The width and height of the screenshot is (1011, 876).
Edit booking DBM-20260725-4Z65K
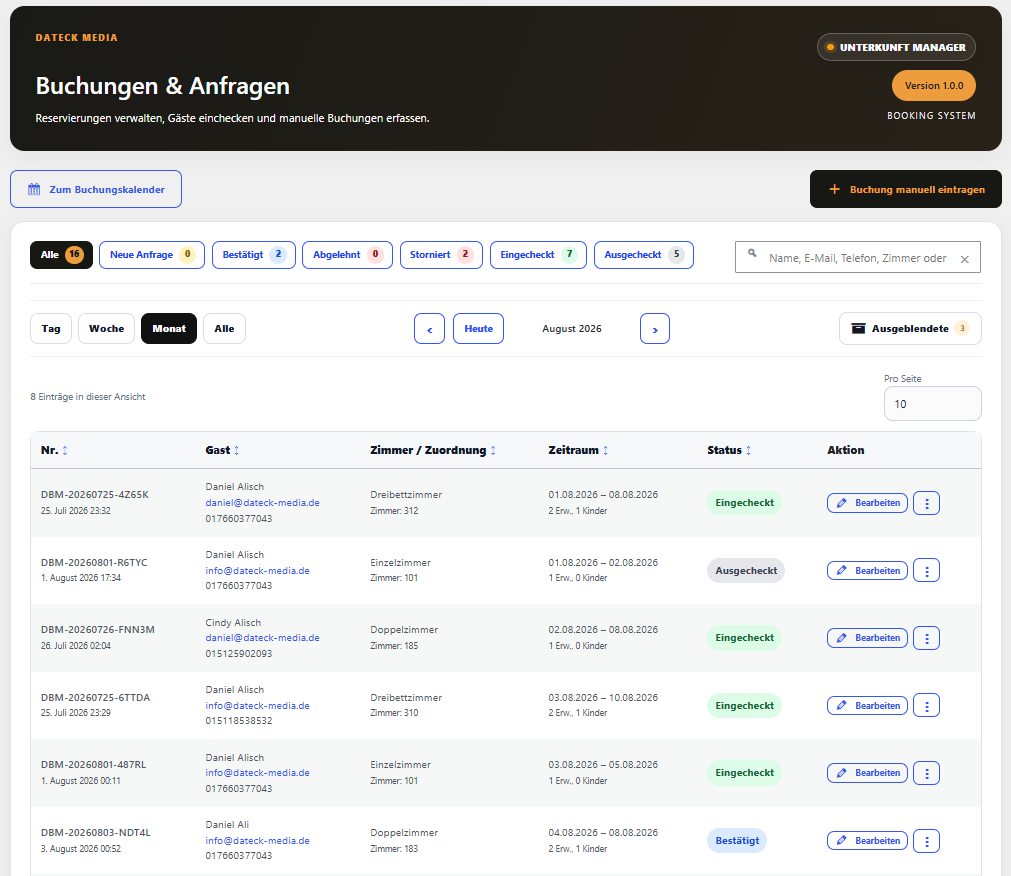[867, 503]
